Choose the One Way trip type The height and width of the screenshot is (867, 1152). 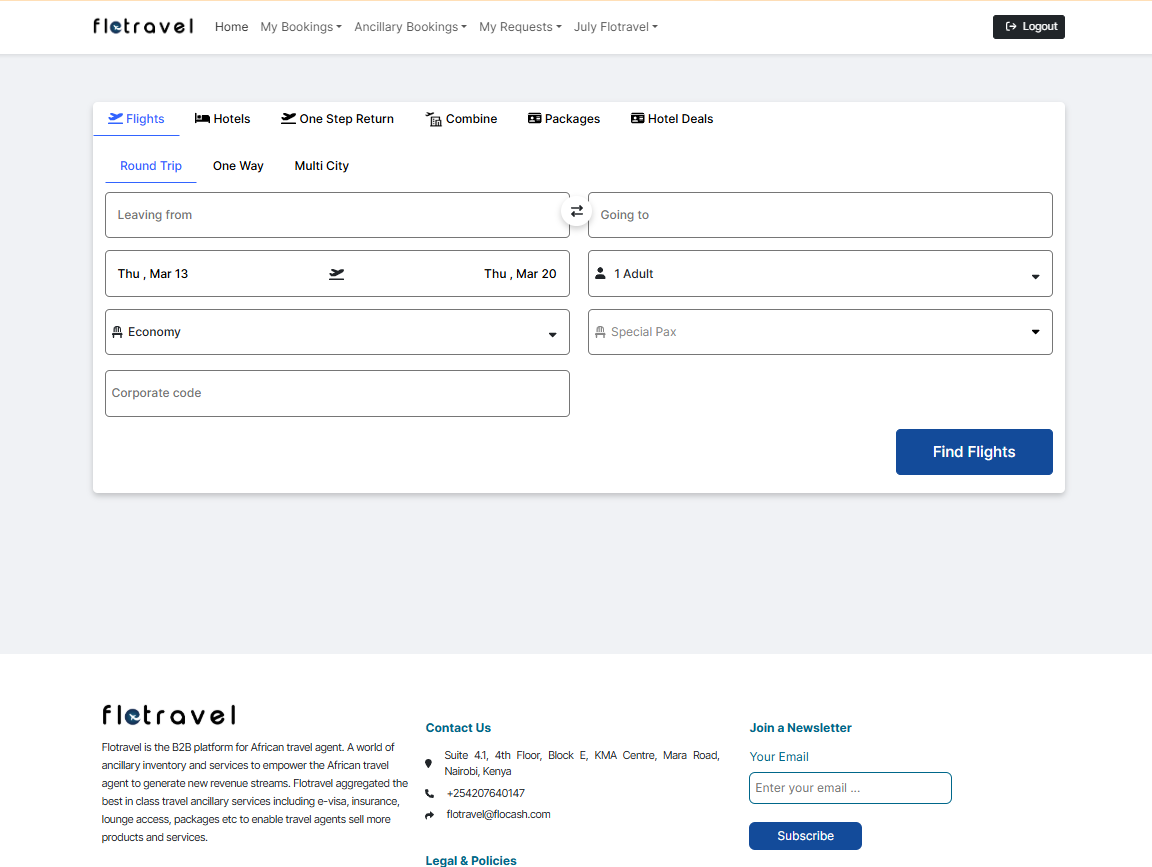[x=238, y=166]
